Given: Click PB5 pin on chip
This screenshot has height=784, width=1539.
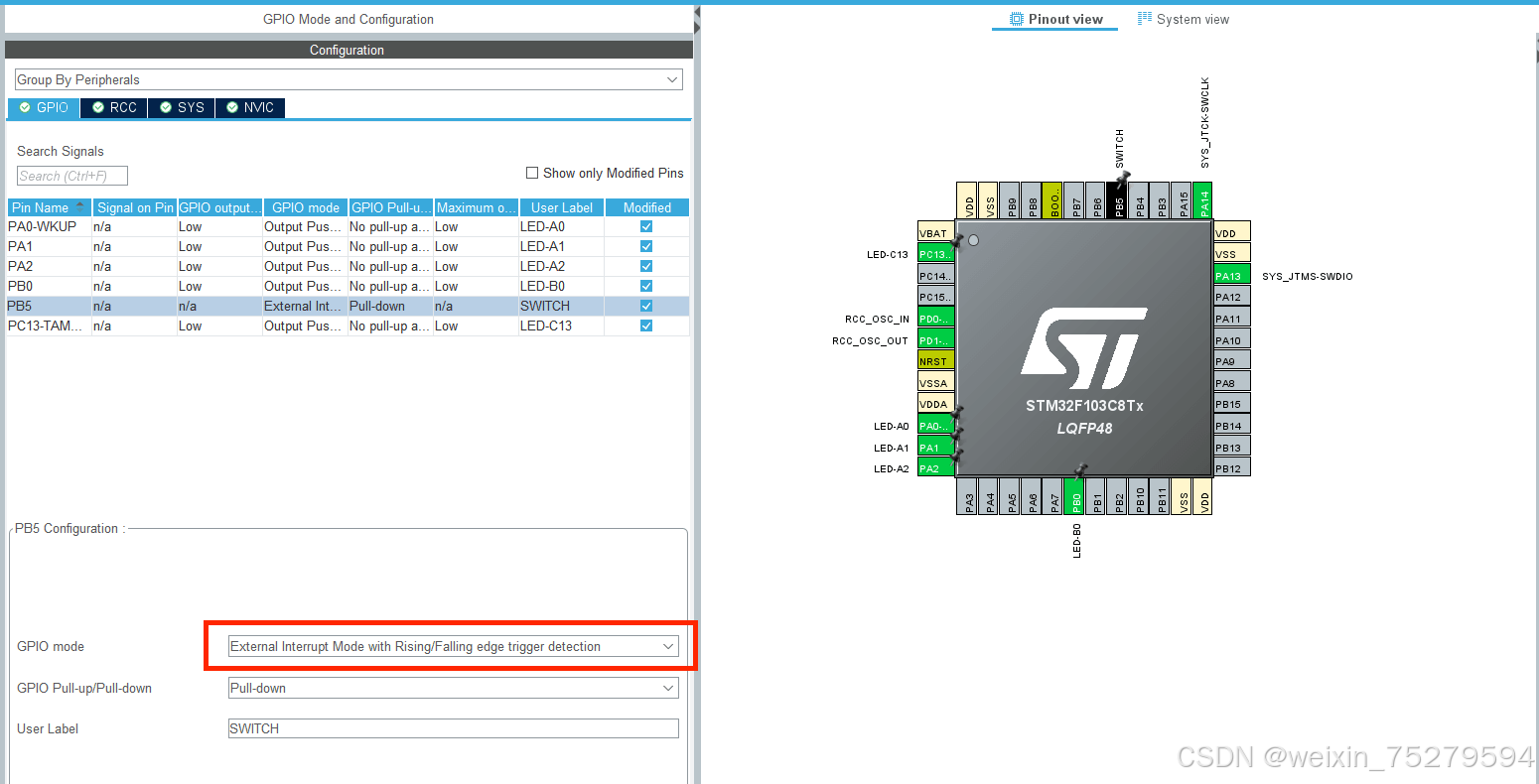Looking at the screenshot, I should coord(1118,200).
